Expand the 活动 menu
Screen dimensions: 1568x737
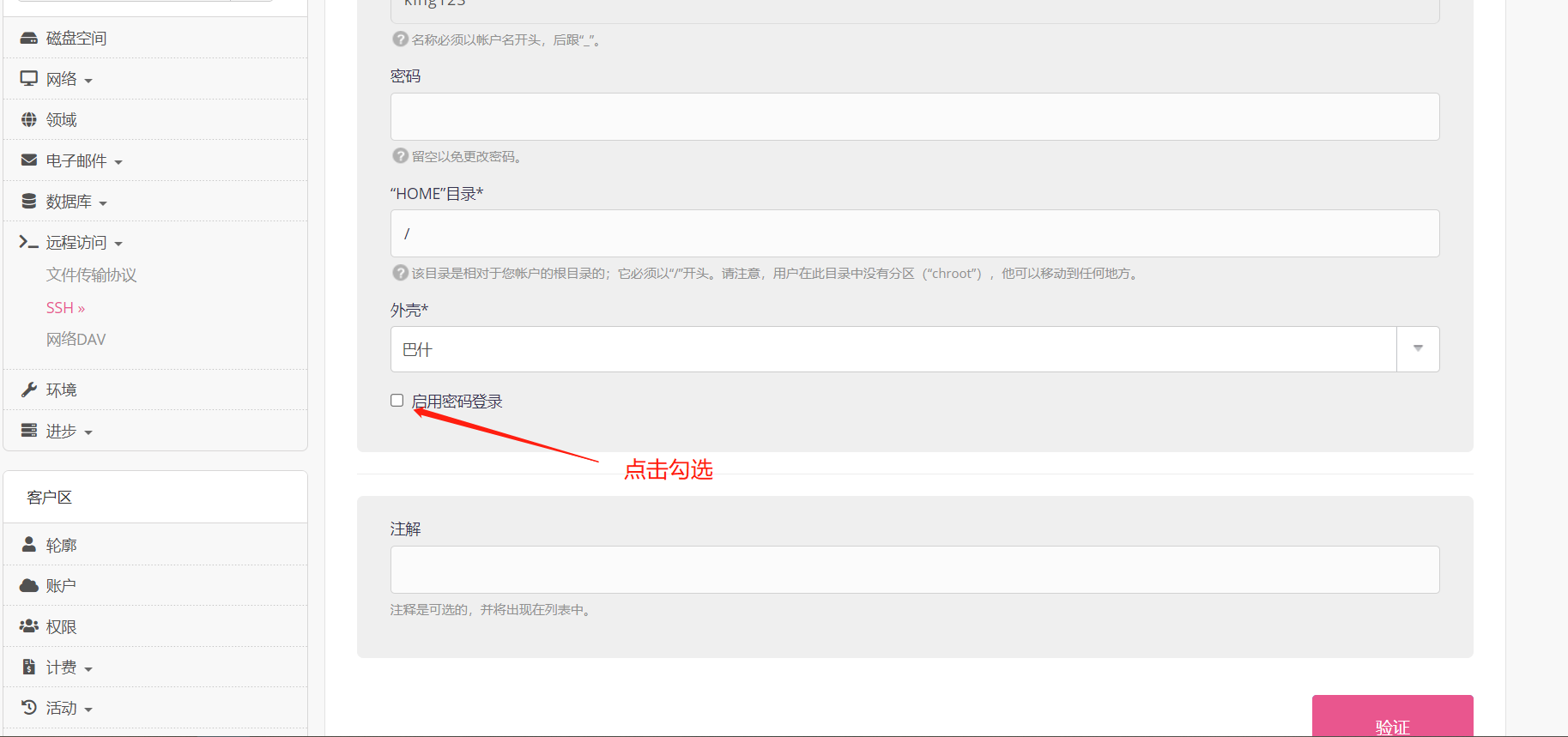pos(68,708)
